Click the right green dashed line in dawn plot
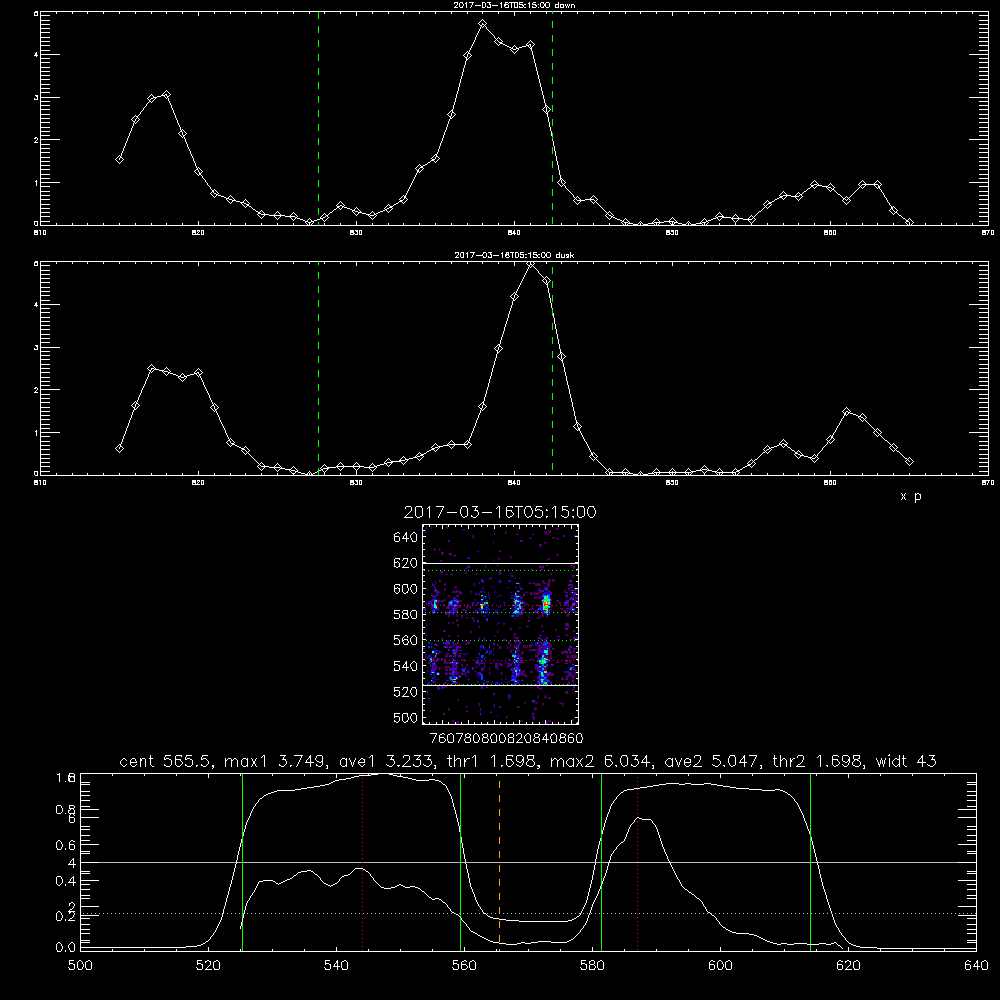1000x1000 pixels. (x=552, y=119)
